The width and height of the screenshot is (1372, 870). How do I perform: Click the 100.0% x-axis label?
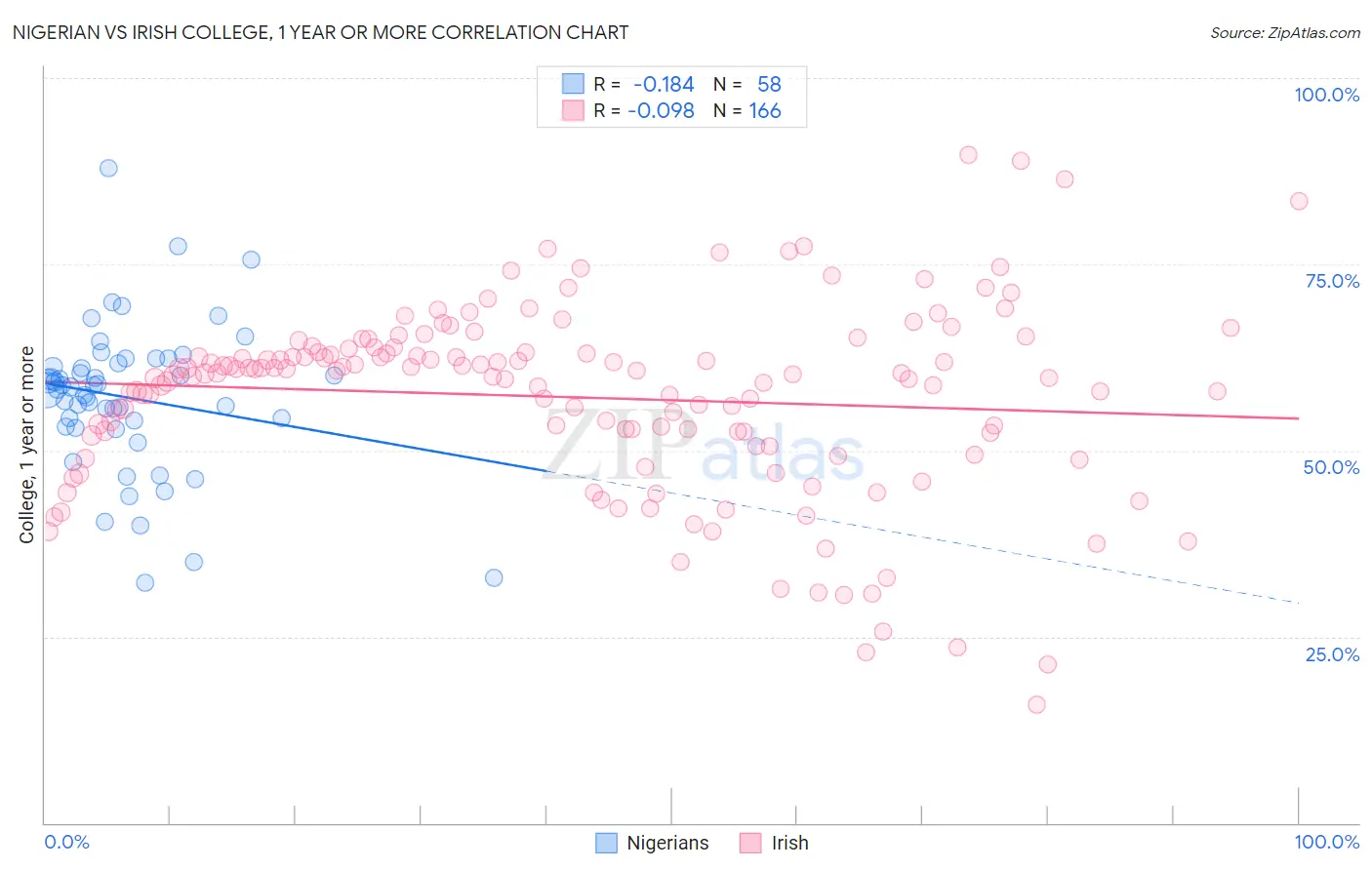pyautogui.click(x=1326, y=842)
